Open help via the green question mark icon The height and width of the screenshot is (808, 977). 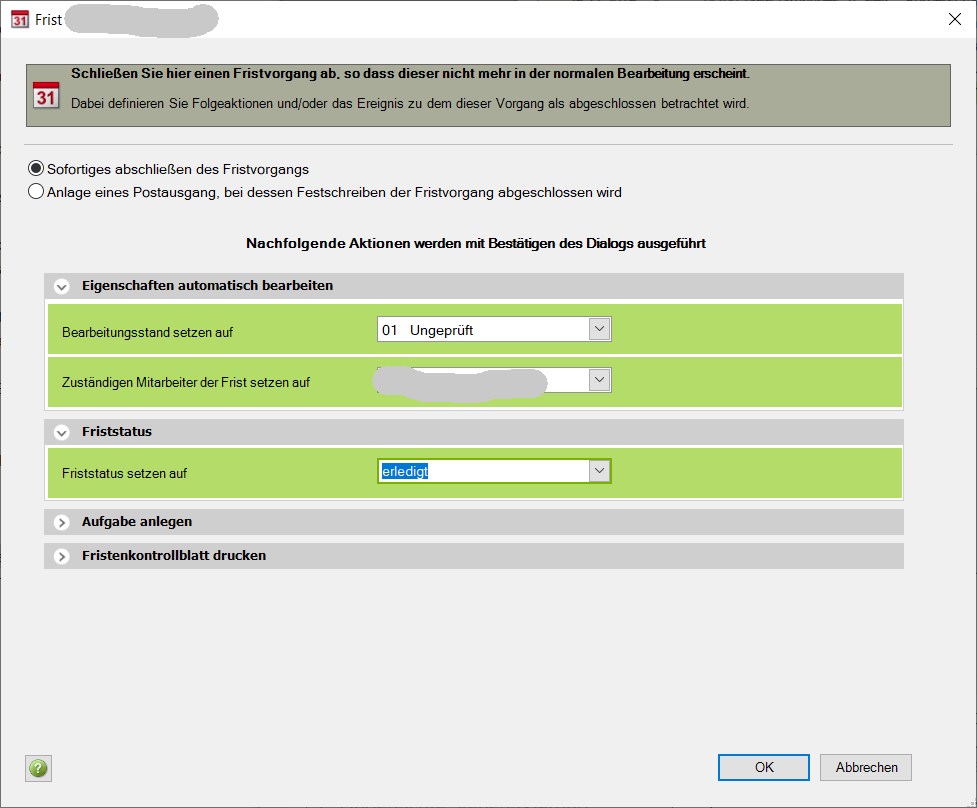(38, 768)
